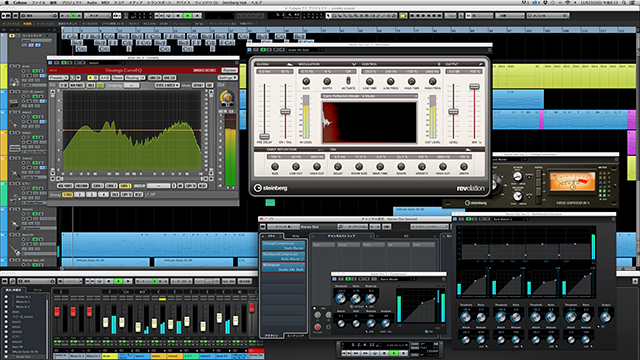Viewport: 640px width, 360px height.
Task: Click the green play button in top transport
Action: tap(188, 16)
